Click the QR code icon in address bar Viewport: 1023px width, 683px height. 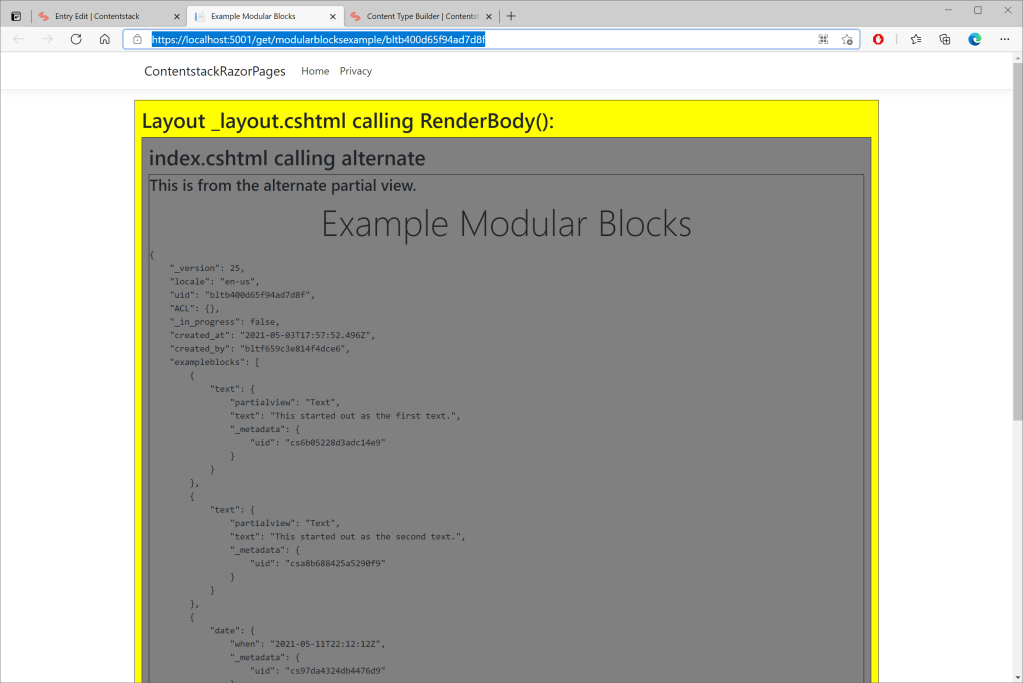click(x=823, y=39)
